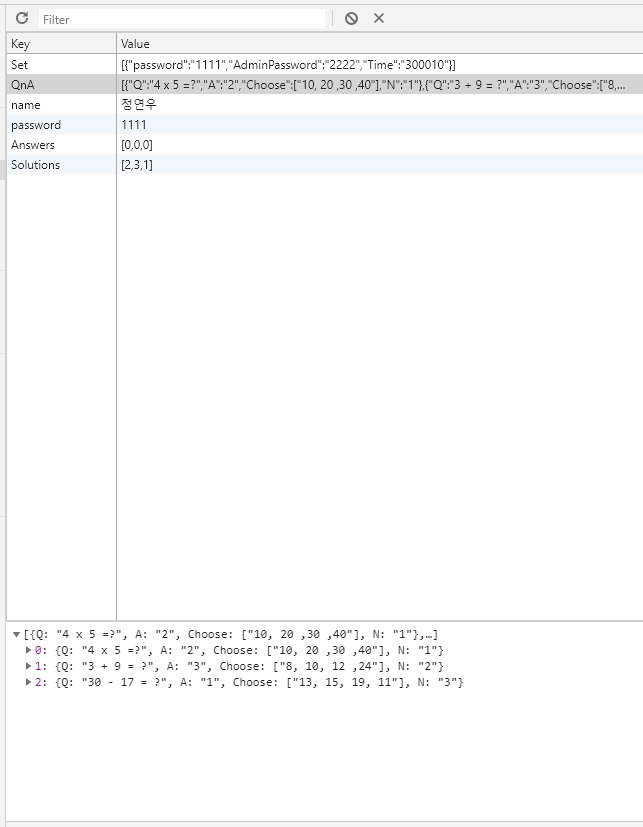Click the 정연우 name value cell
The width and height of the screenshot is (643, 827).
(x=139, y=105)
